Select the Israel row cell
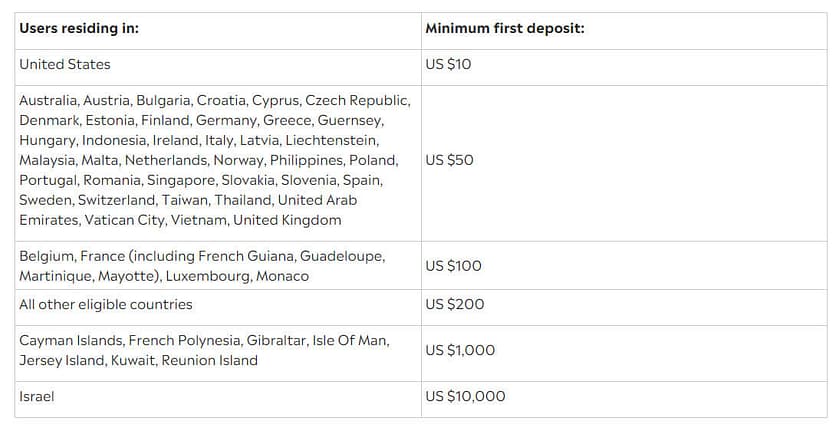This screenshot has height=428, width=839. click(37, 397)
